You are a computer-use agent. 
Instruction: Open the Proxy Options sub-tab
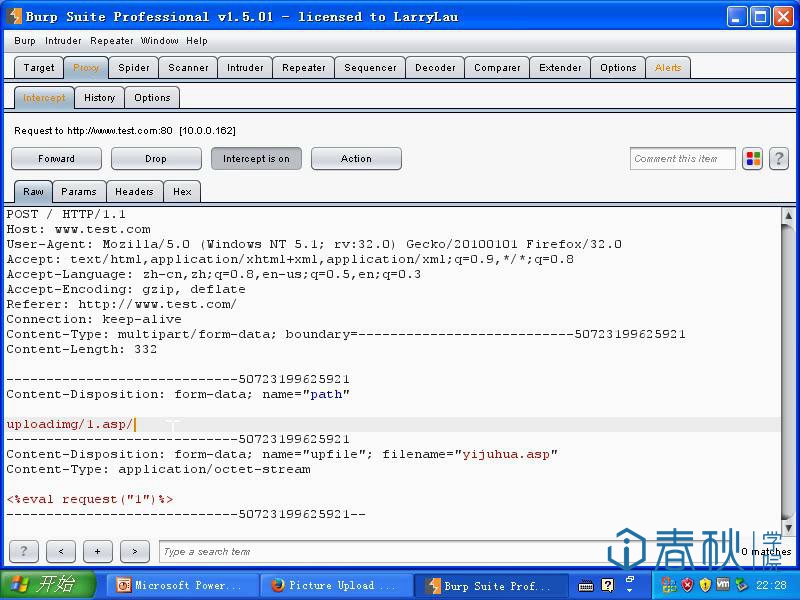[x=152, y=97]
